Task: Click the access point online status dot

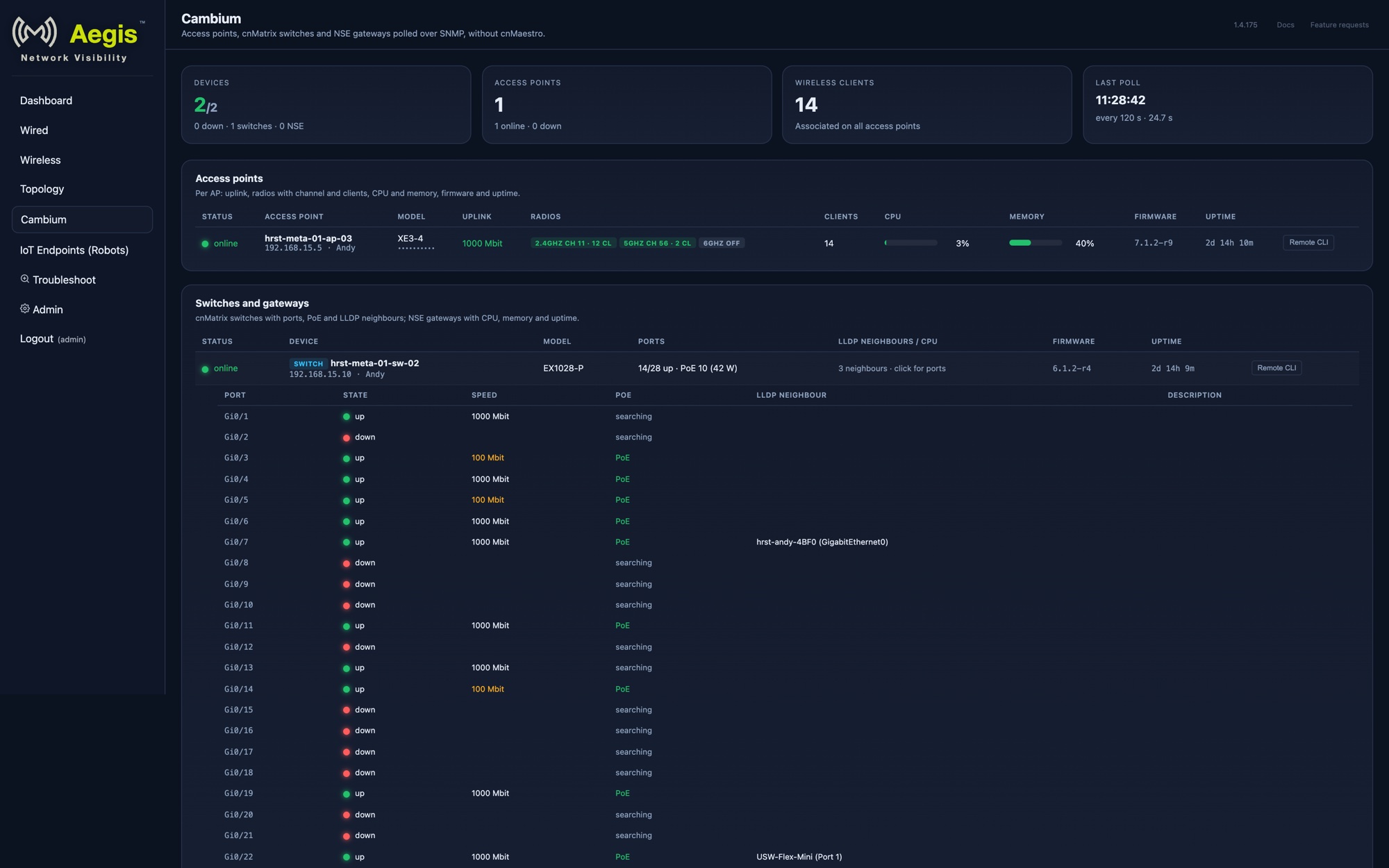Action: click(x=205, y=244)
